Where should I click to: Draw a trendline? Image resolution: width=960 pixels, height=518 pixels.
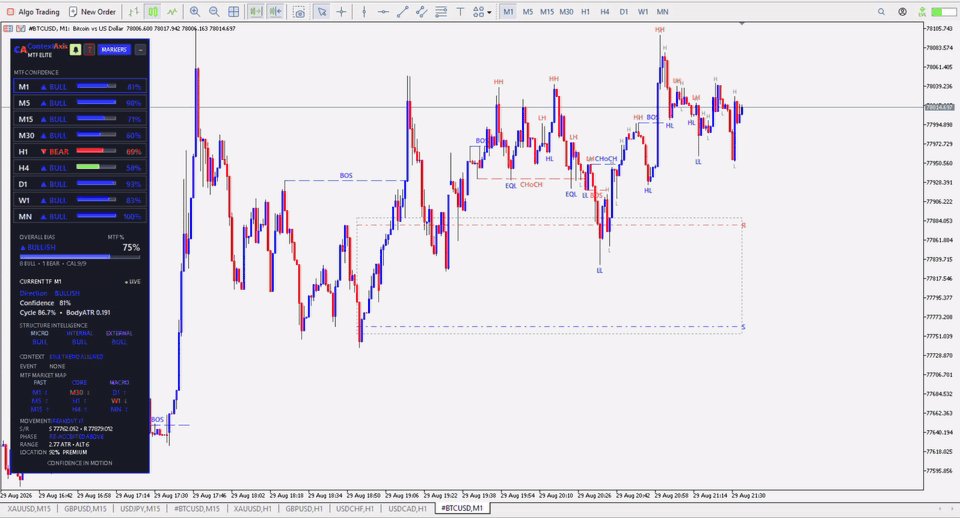tap(402, 12)
